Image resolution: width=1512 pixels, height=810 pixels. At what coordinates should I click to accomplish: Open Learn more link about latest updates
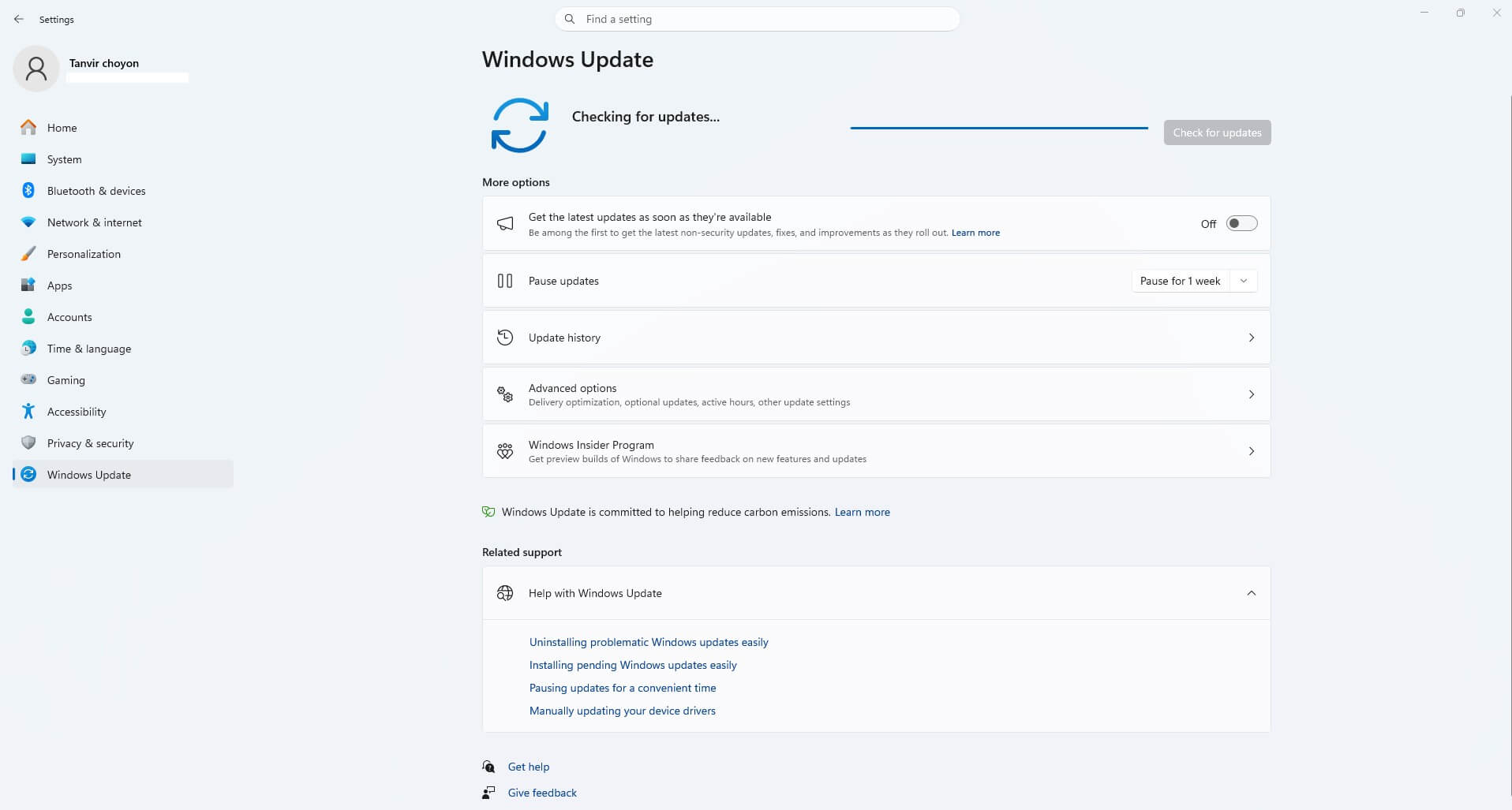975,233
